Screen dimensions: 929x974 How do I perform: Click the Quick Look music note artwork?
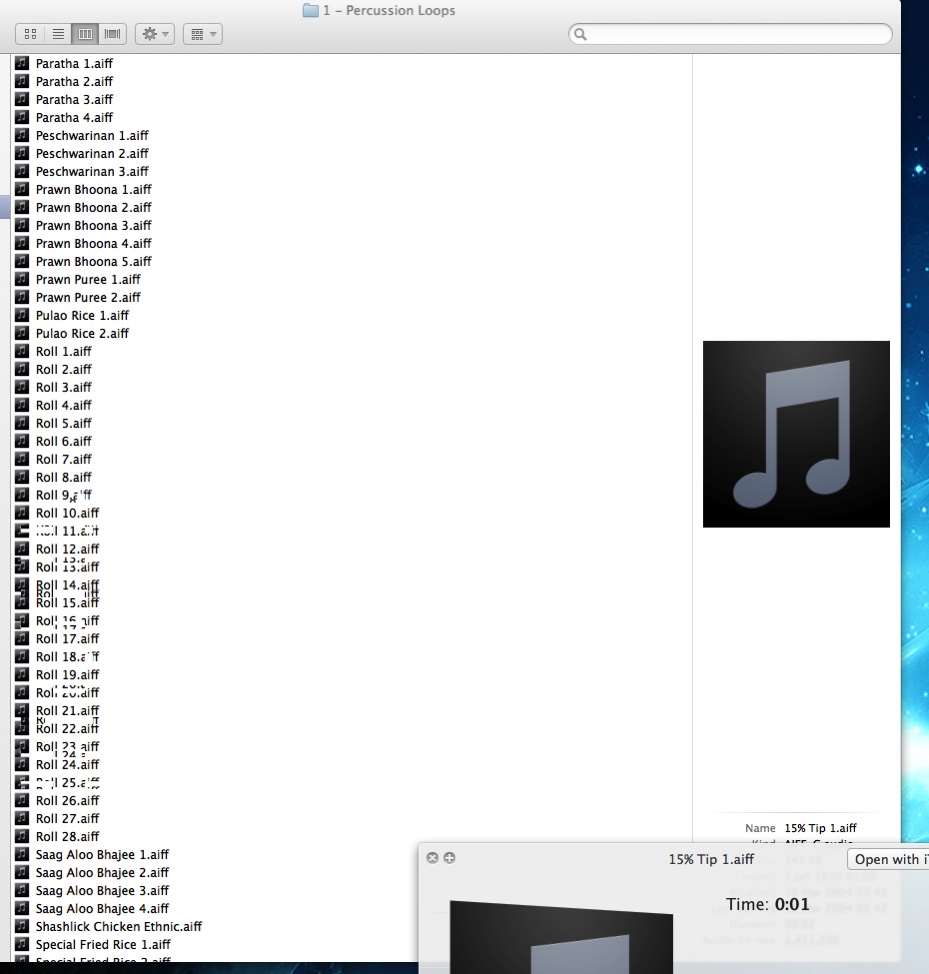561,937
